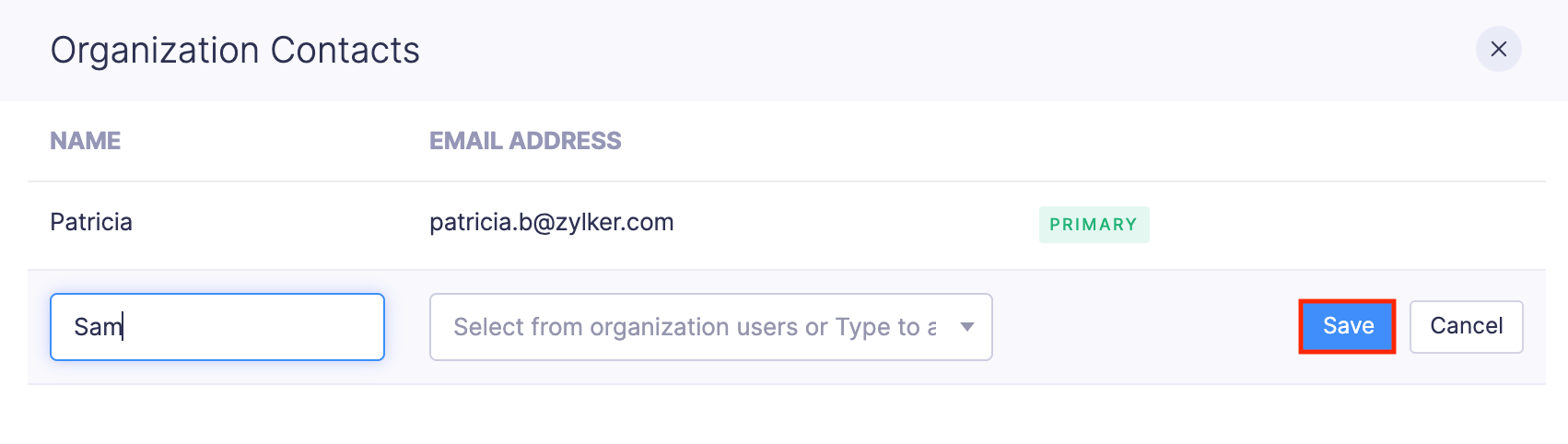Dismiss the dialog with the X icon
The height and width of the screenshot is (444, 1568).
[1498, 49]
